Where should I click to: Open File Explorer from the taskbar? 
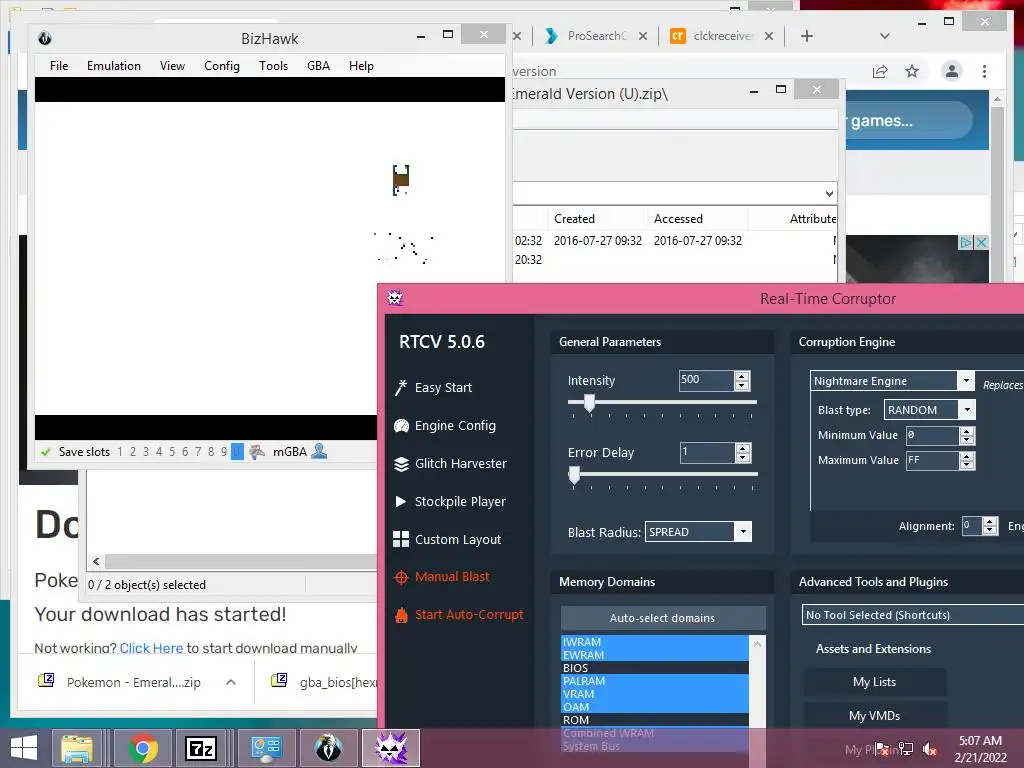coord(77,748)
